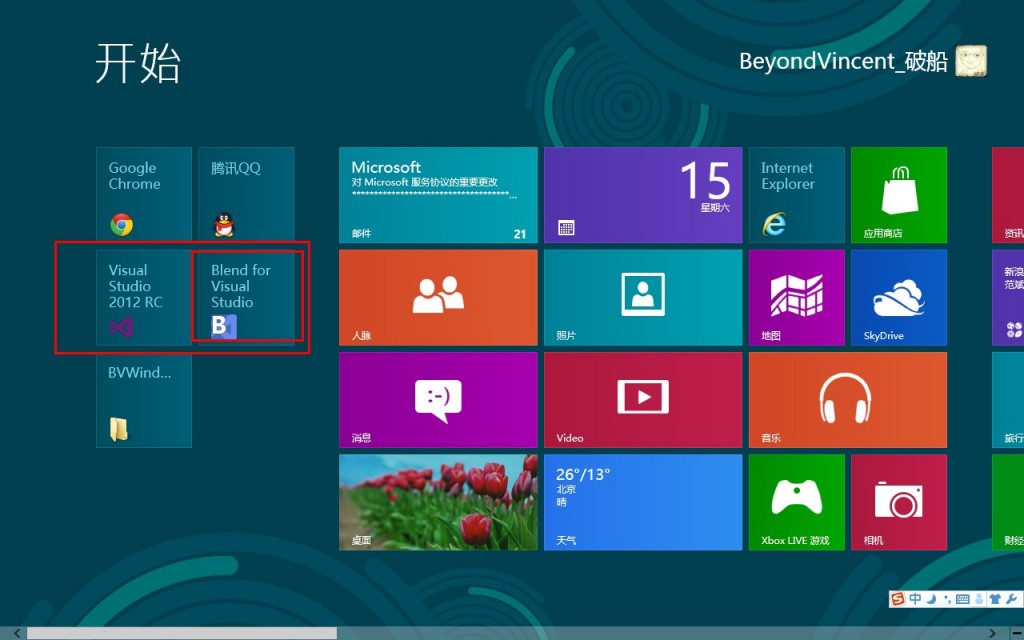Viewport: 1024px width, 640px height.
Task: Launch Blend for Visual Studio tile
Action: [x=246, y=297]
